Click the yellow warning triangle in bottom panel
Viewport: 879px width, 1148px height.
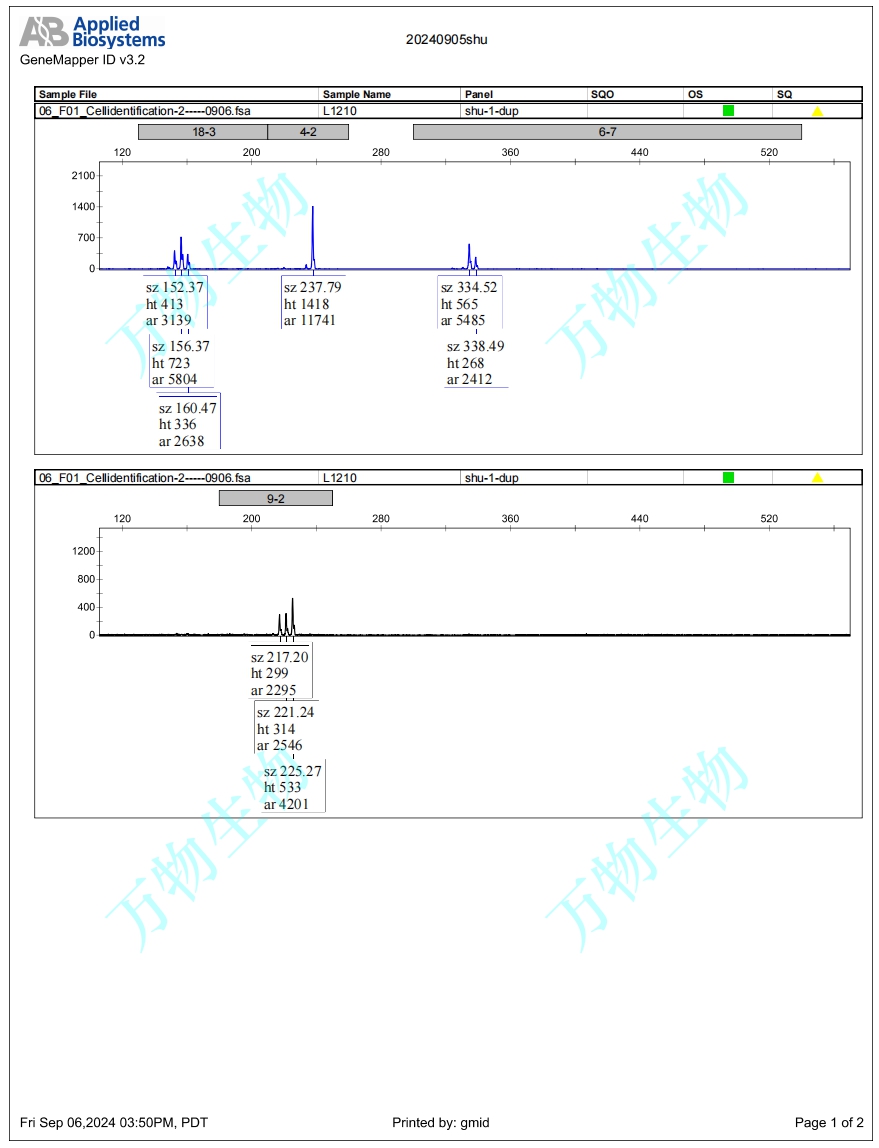[817, 478]
